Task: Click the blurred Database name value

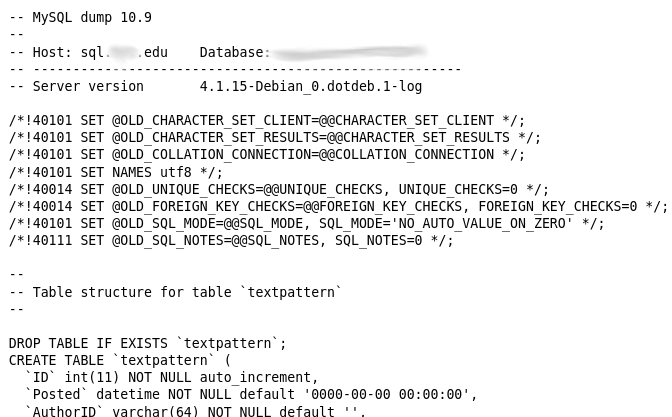Action: 349,51
